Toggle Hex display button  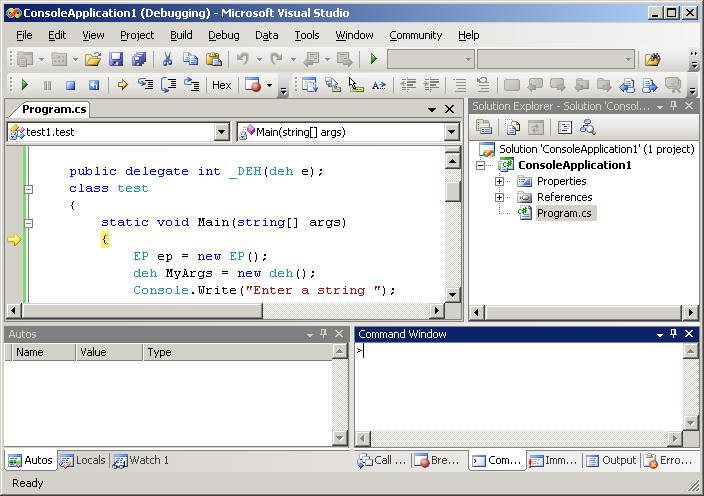click(221, 86)
